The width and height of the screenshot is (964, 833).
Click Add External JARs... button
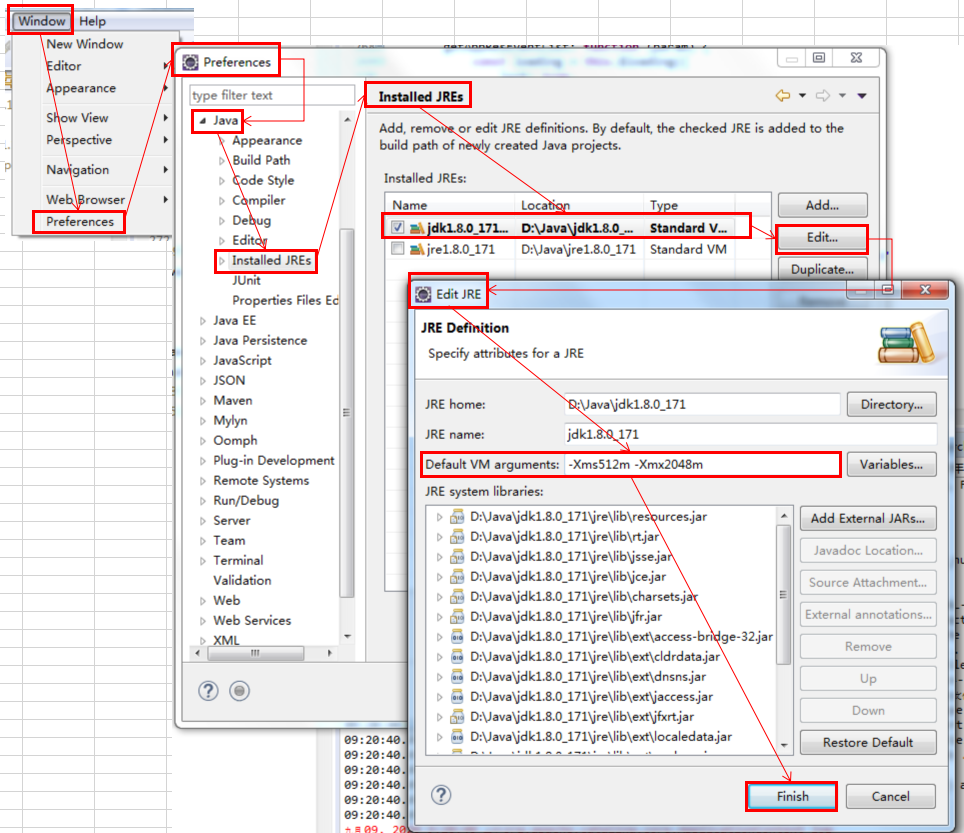click(868, 519)
